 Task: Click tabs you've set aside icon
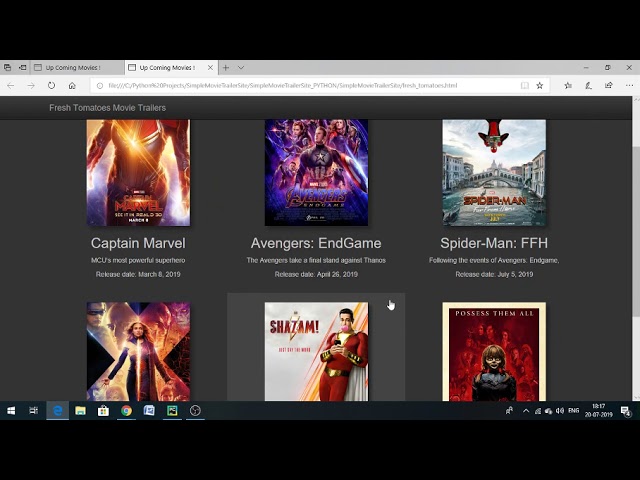click(x=7, y=67)
